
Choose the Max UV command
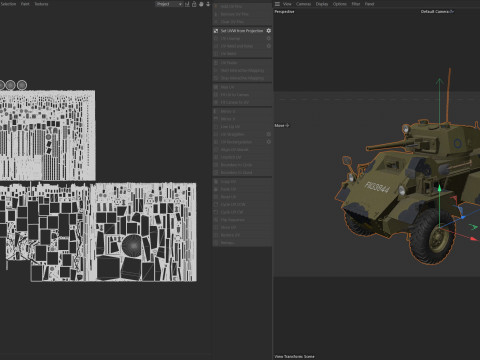[242, 87]
